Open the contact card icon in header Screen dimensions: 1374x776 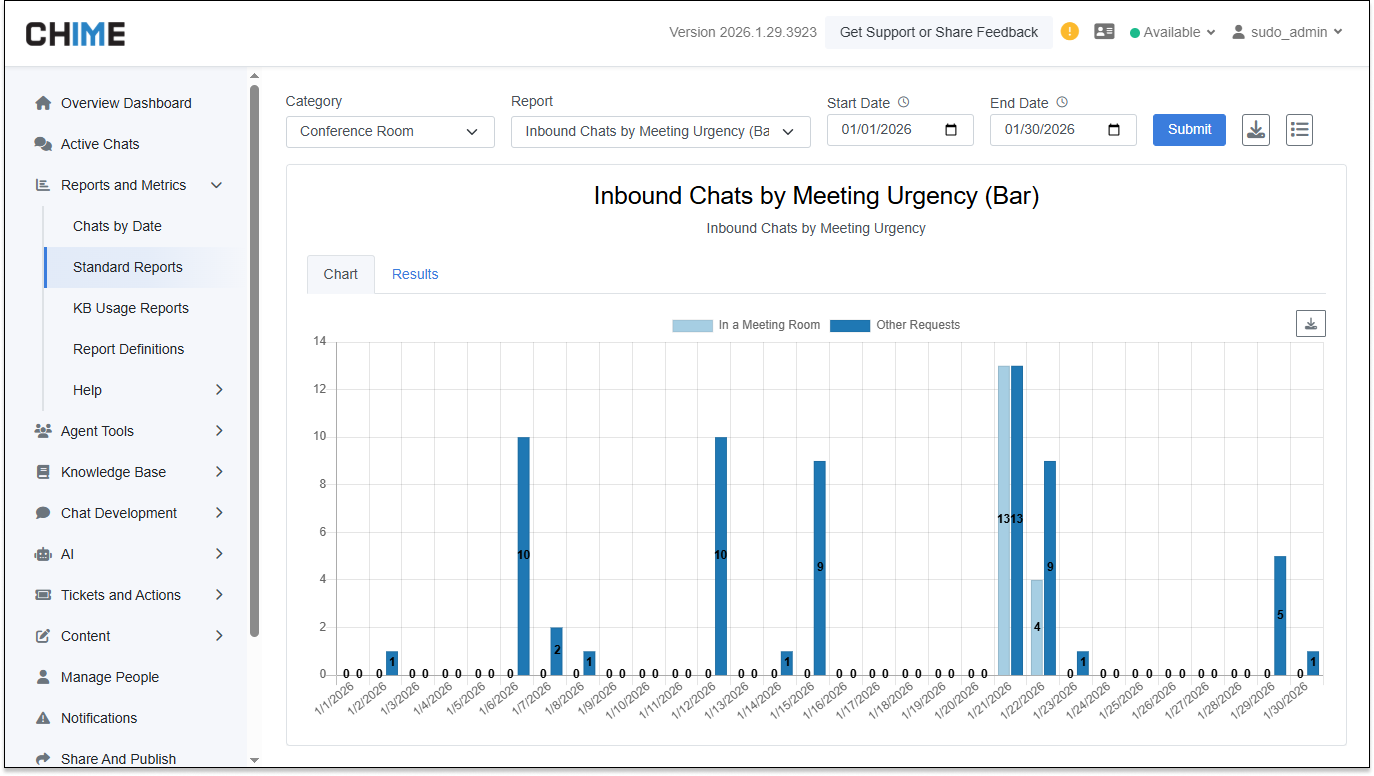tap(1104, 31)
